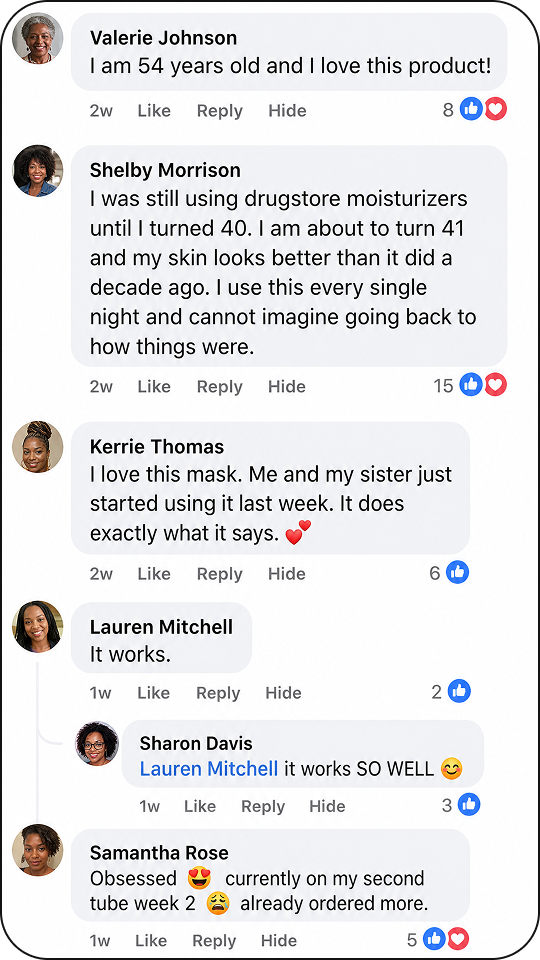
Task: Click the thumbs-up reaction on Lauren Mitchell's comment
Action: [x=459, y=692]
